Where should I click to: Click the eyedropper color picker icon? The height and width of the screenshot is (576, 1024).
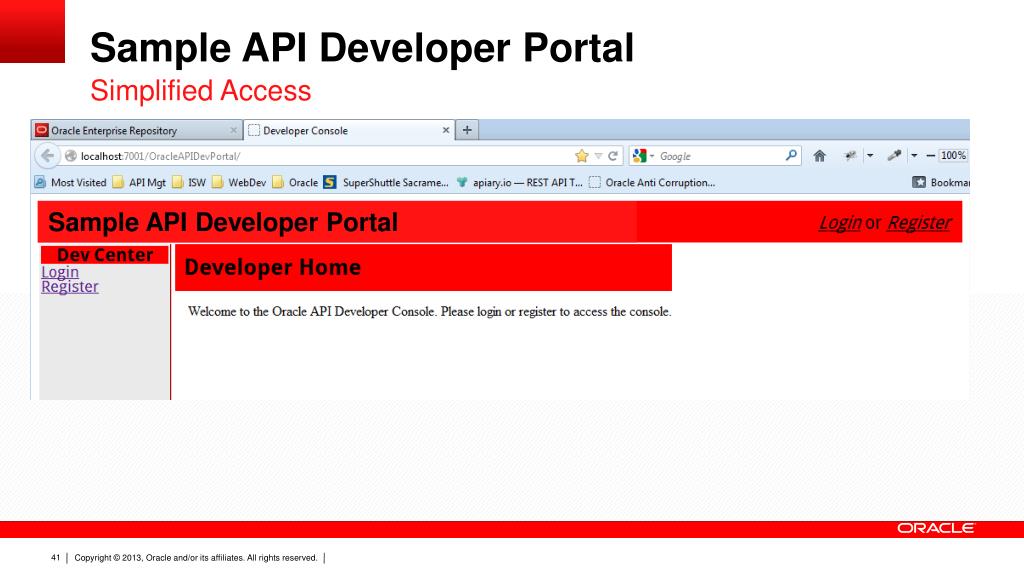click(893, 155)
